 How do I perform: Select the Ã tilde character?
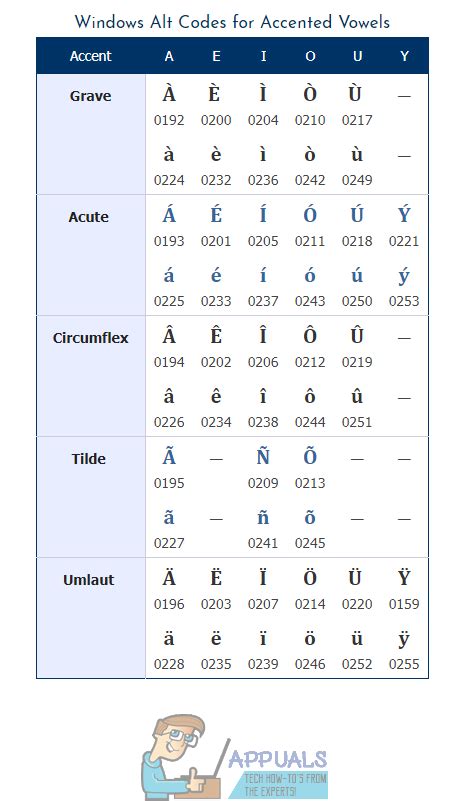click(x=169, y=457)
